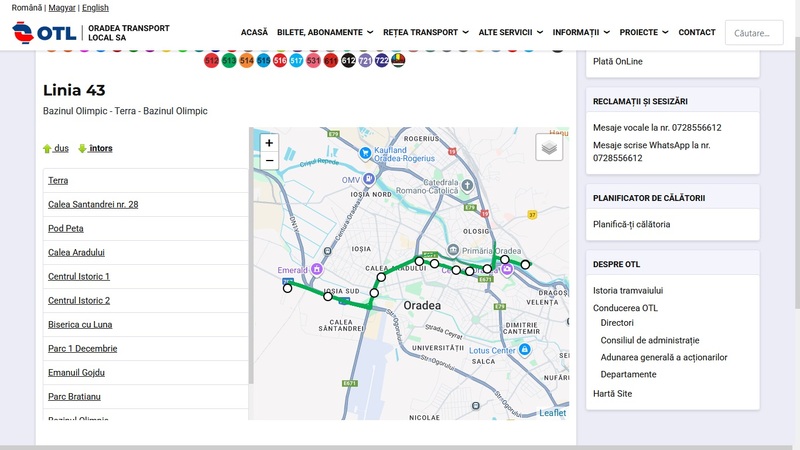Click the Căutare search field
This screenshot has height=450, width=800.
pos(754,33)
